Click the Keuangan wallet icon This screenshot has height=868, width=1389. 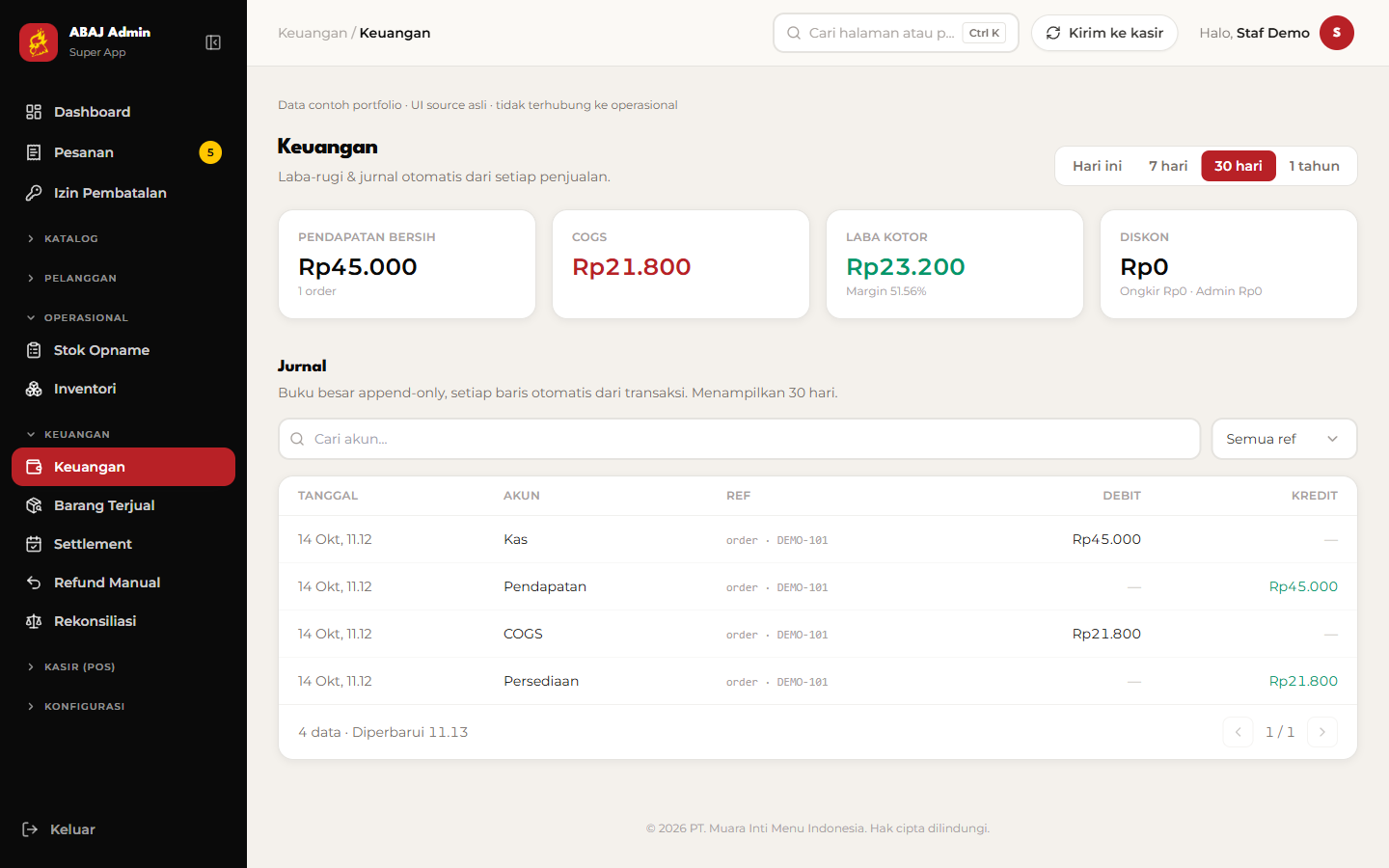coord(34,467)
